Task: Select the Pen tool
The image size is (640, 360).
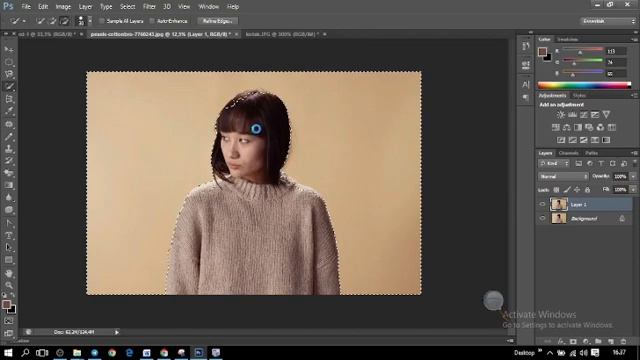Action: click(9, 223)
